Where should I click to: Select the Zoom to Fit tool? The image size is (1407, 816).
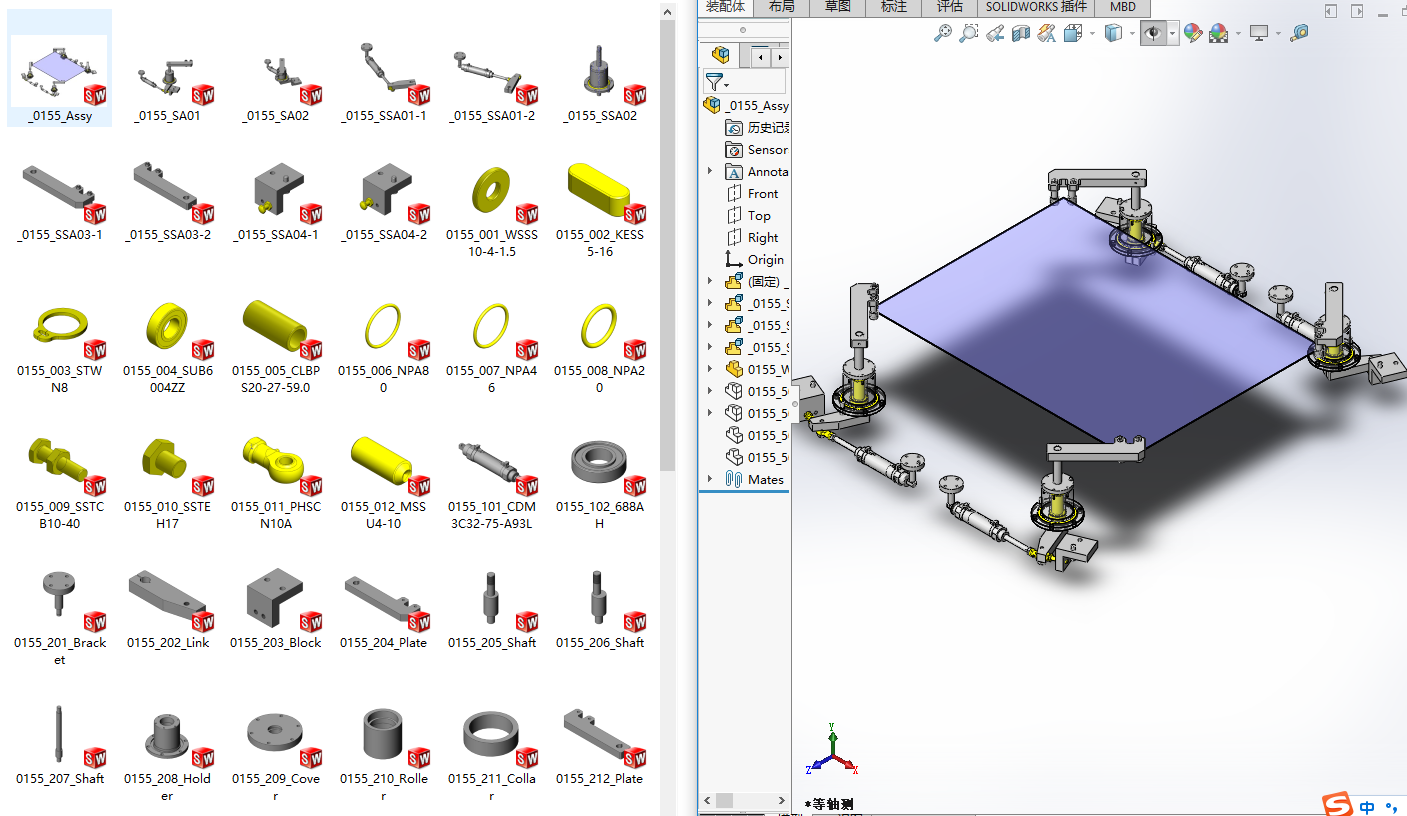(944, 33)
